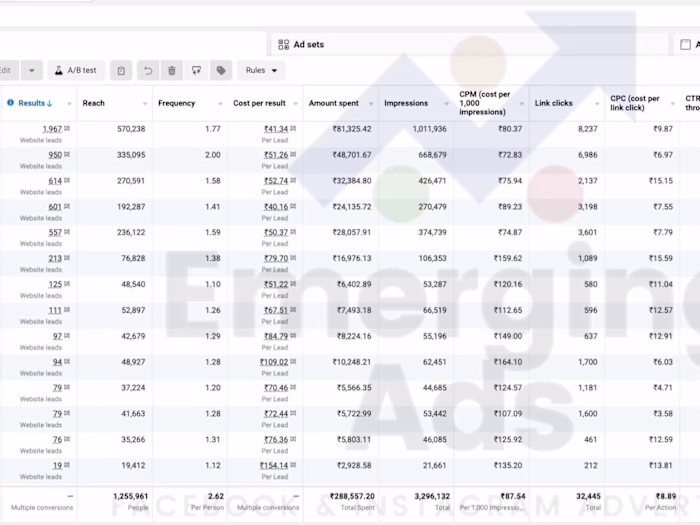Select the ₹288,557.20 total spent value
700x525 pixels.
click(x=352, y=496)
